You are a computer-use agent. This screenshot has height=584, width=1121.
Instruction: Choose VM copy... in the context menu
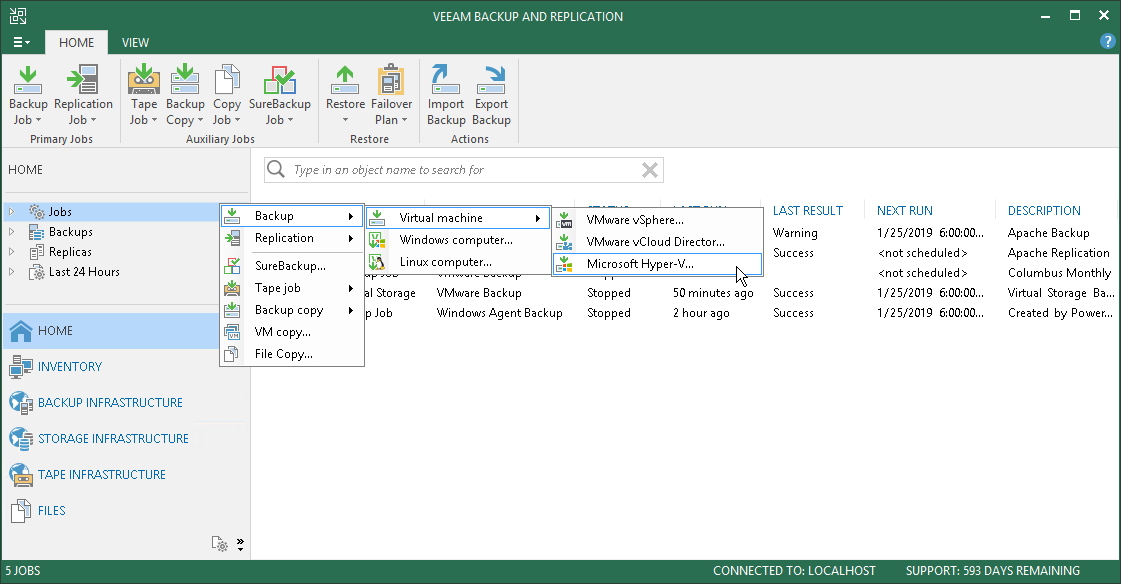[292, 332]
